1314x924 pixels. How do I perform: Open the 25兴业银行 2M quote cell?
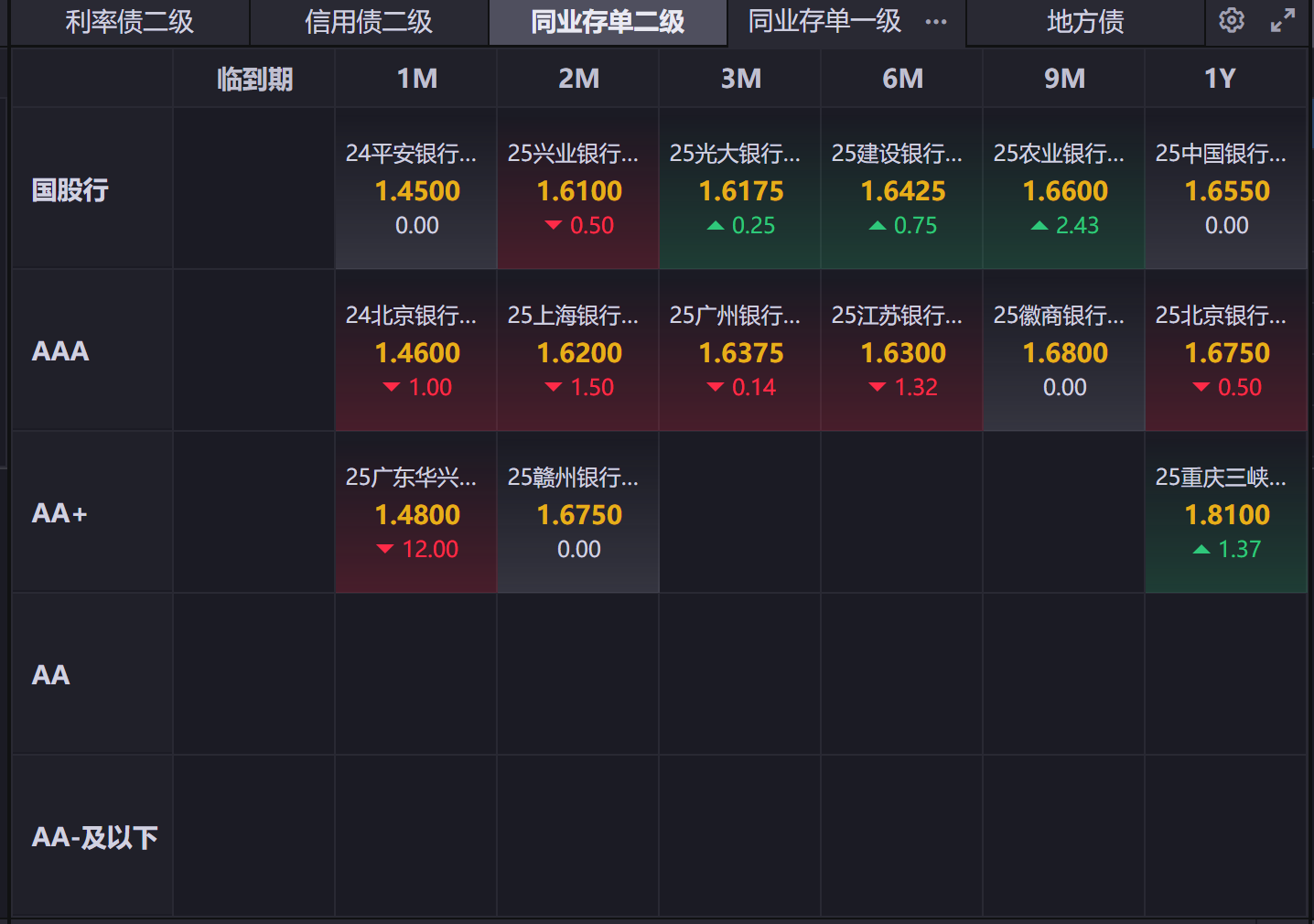(578, 189)
